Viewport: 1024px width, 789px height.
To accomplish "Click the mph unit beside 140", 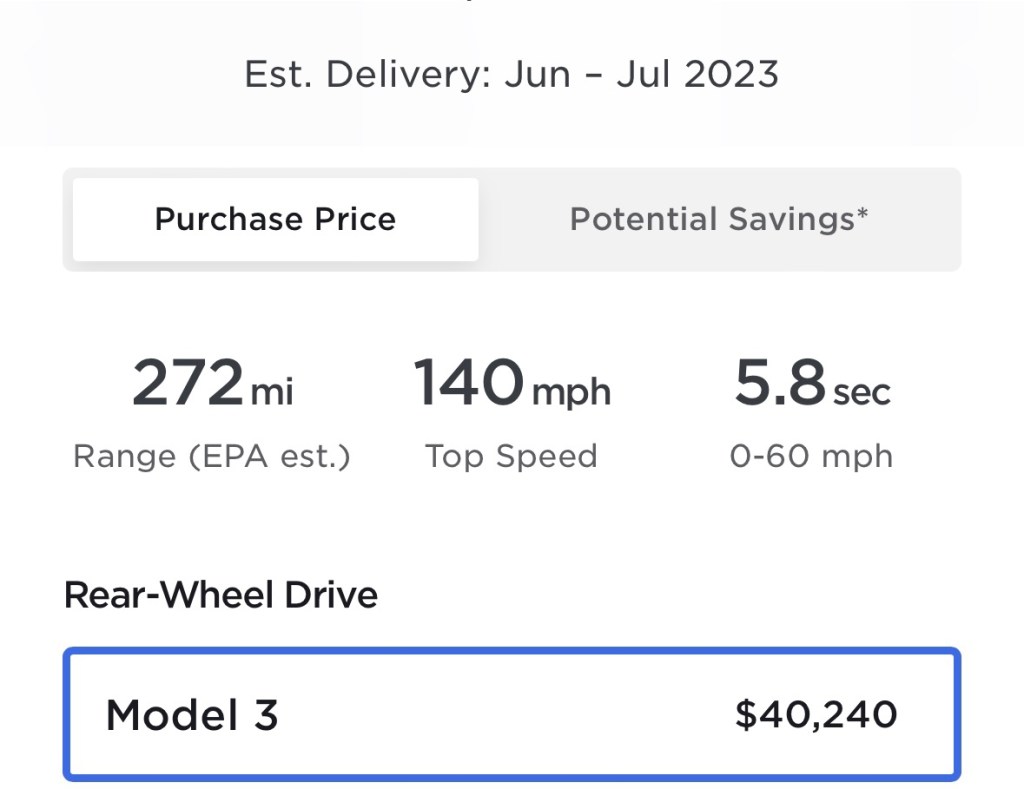I will point(571,392).
